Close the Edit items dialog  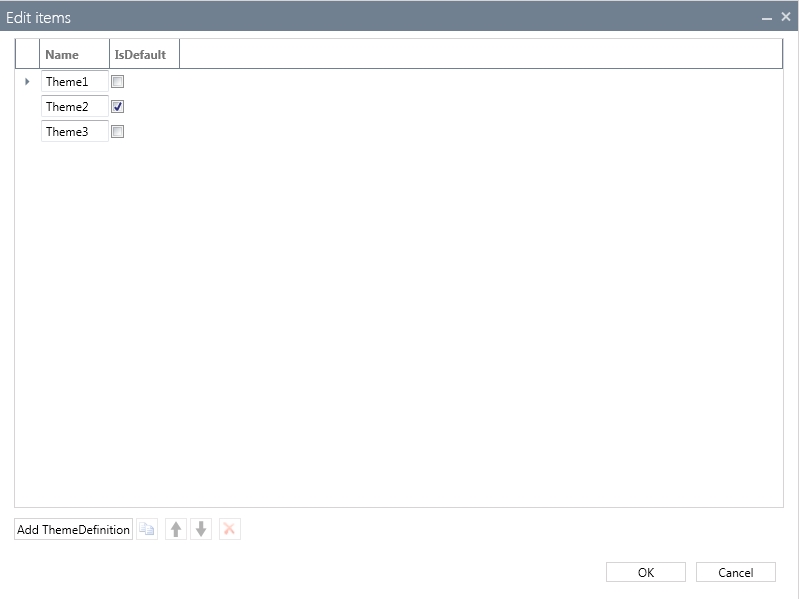tap(786, 17)
